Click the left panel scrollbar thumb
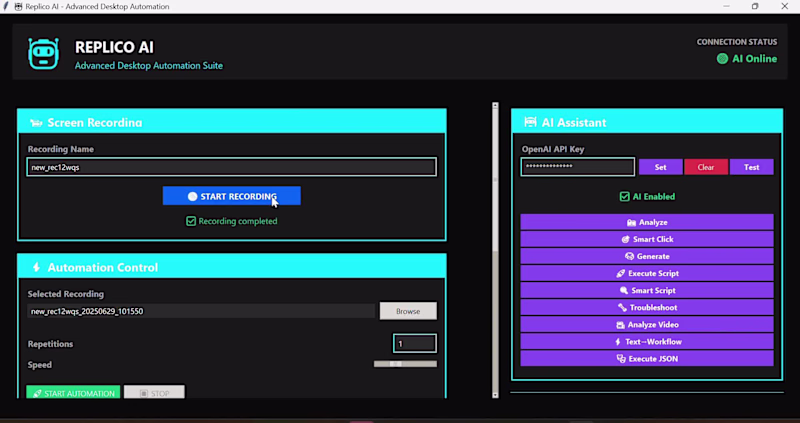This screenshot has height=423, width=800. point(495,180)
